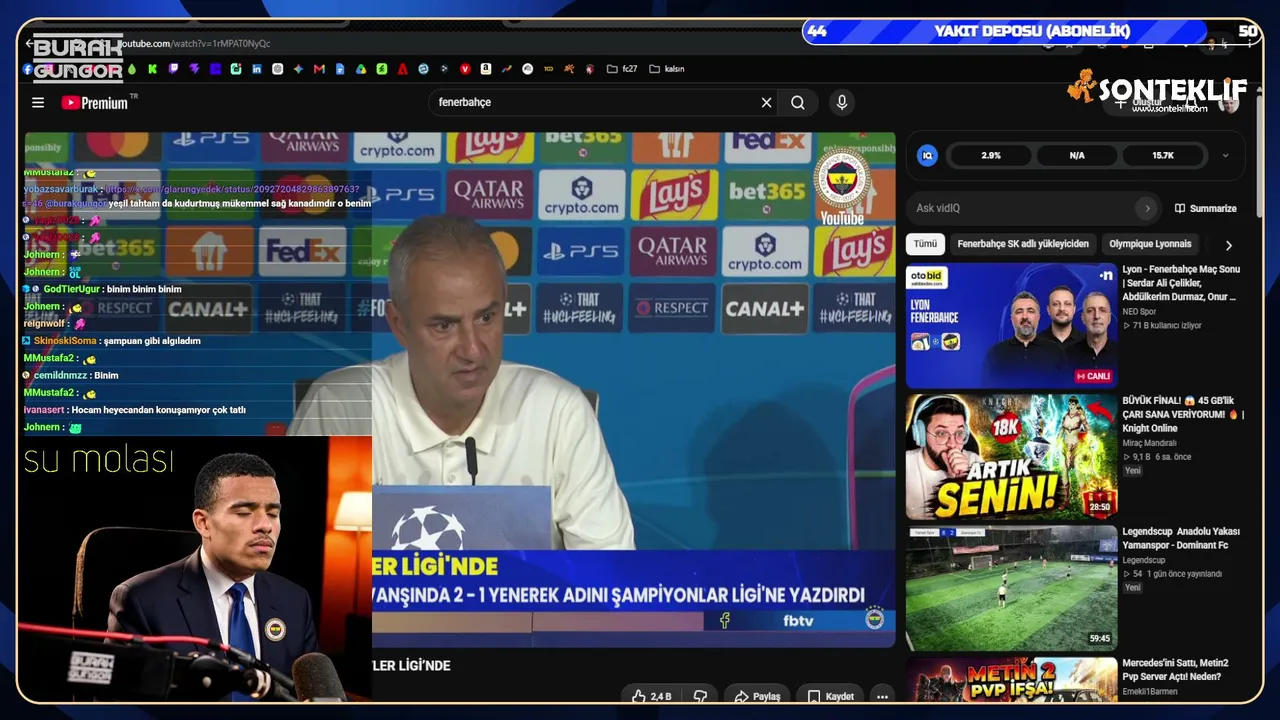Screen dimensions: 1280x720
Task: Select 'Fenerbahçe SK adlı yükleyiciden' chip
Action: (1023, 244)
